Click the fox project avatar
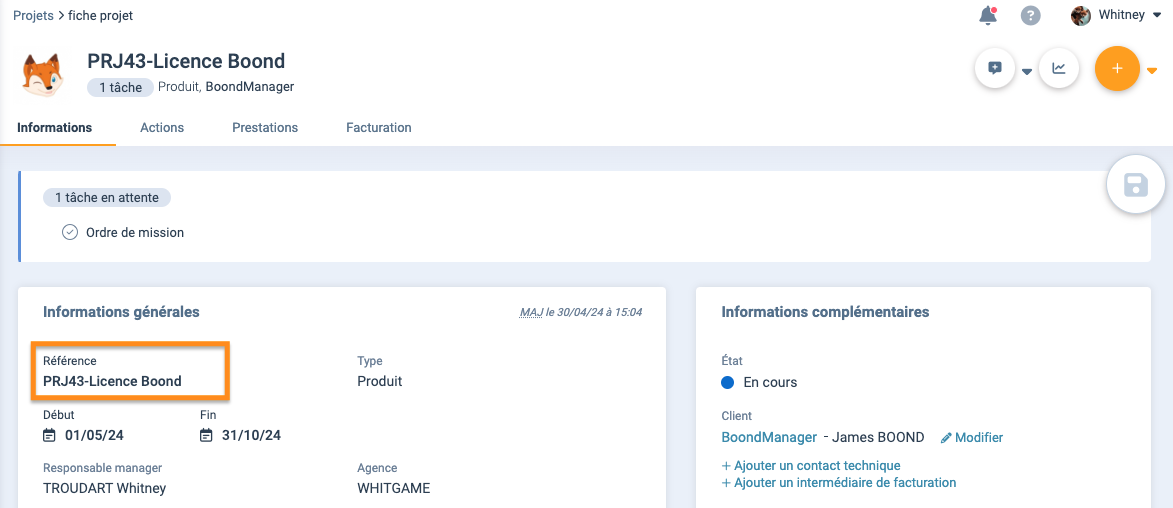Viewport: 1173px width, 508px height. [42, 75]
